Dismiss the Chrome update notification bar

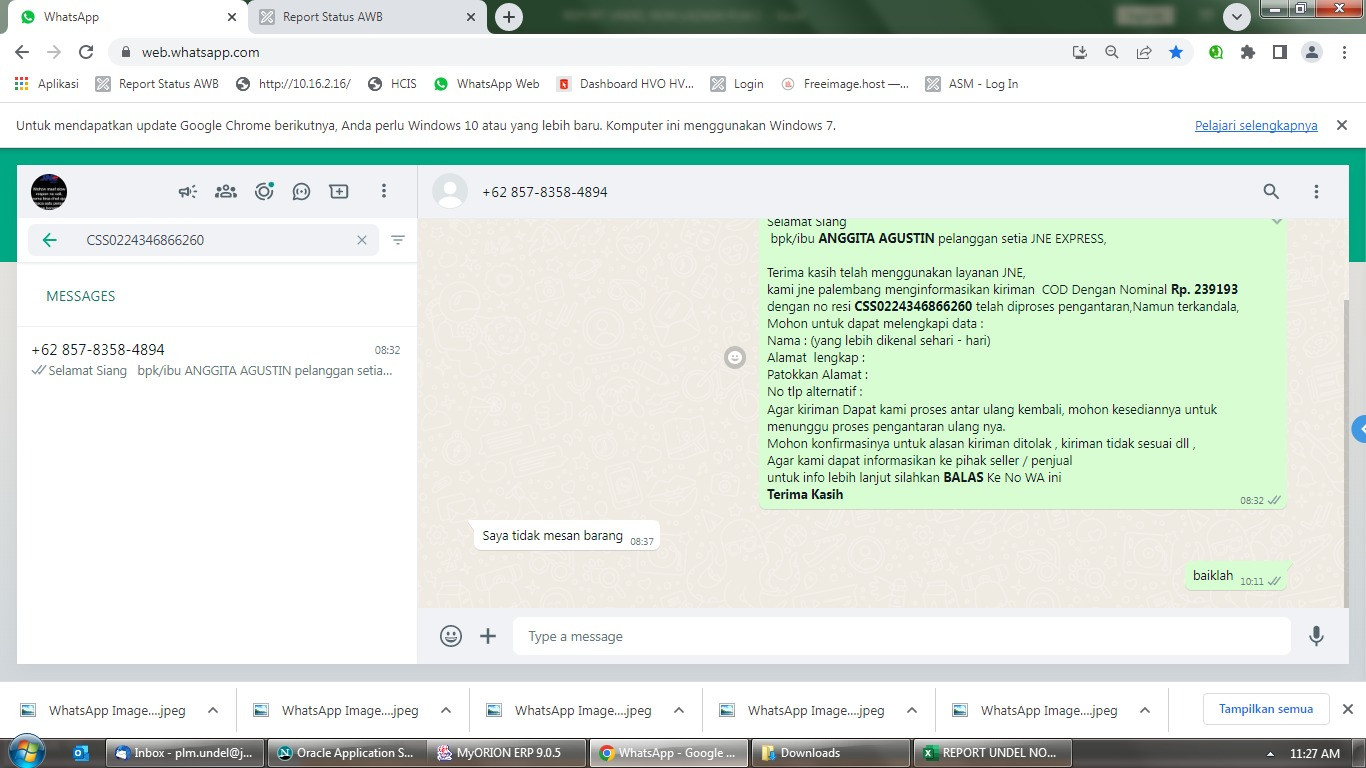pos(1342,125)
